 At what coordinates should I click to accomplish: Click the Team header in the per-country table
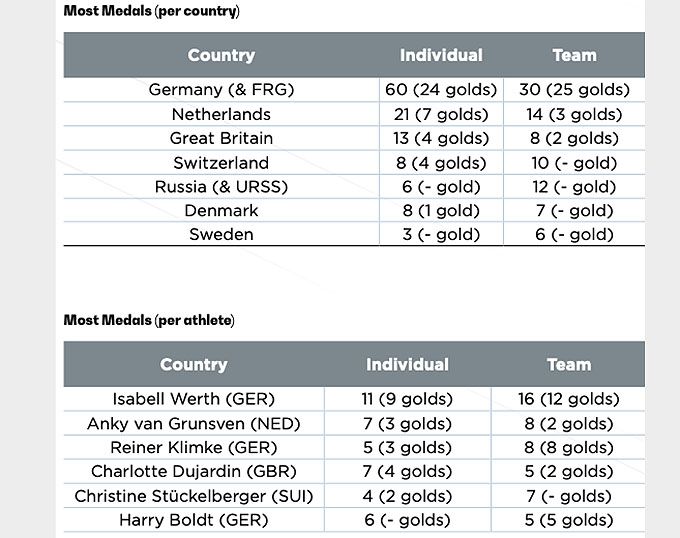point(574,55)
